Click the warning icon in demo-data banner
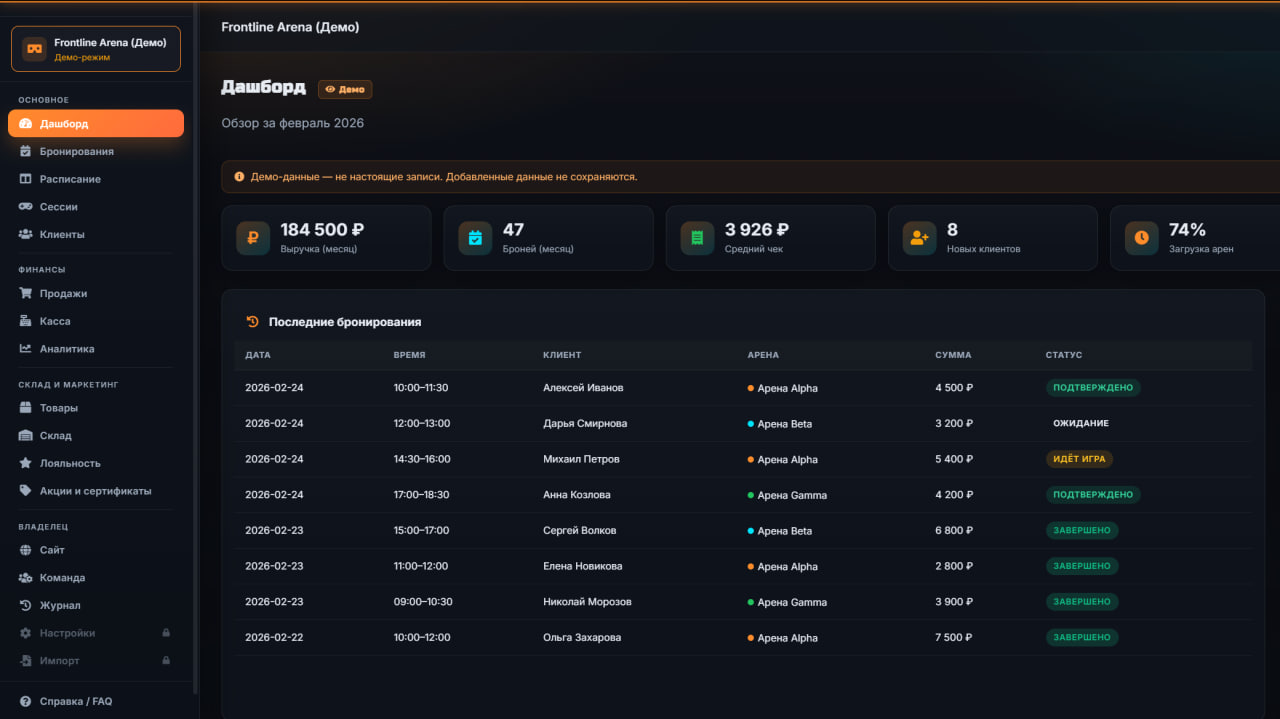 point(239,177)
